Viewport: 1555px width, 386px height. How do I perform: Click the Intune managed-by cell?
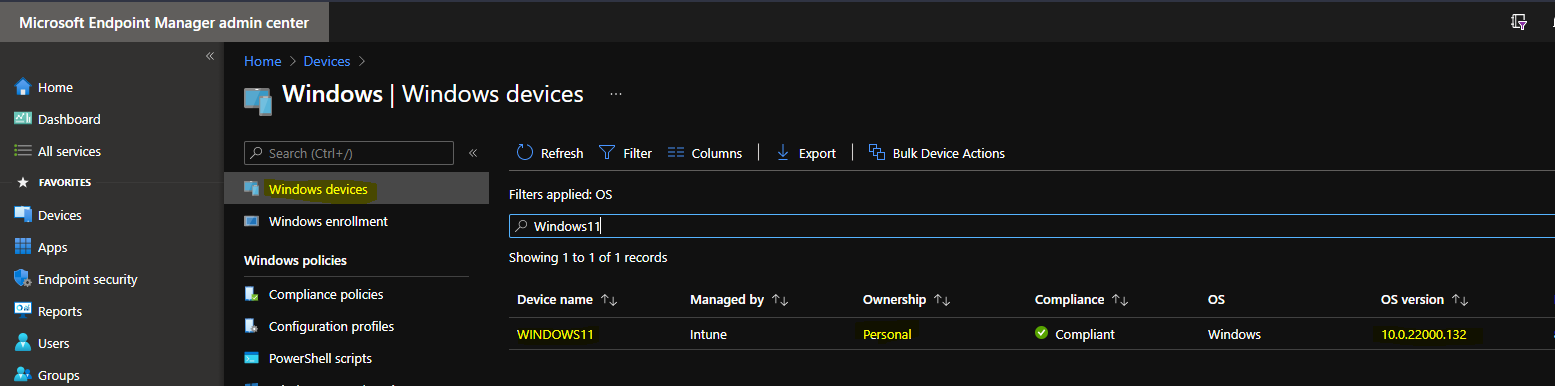tap(709, 334)
